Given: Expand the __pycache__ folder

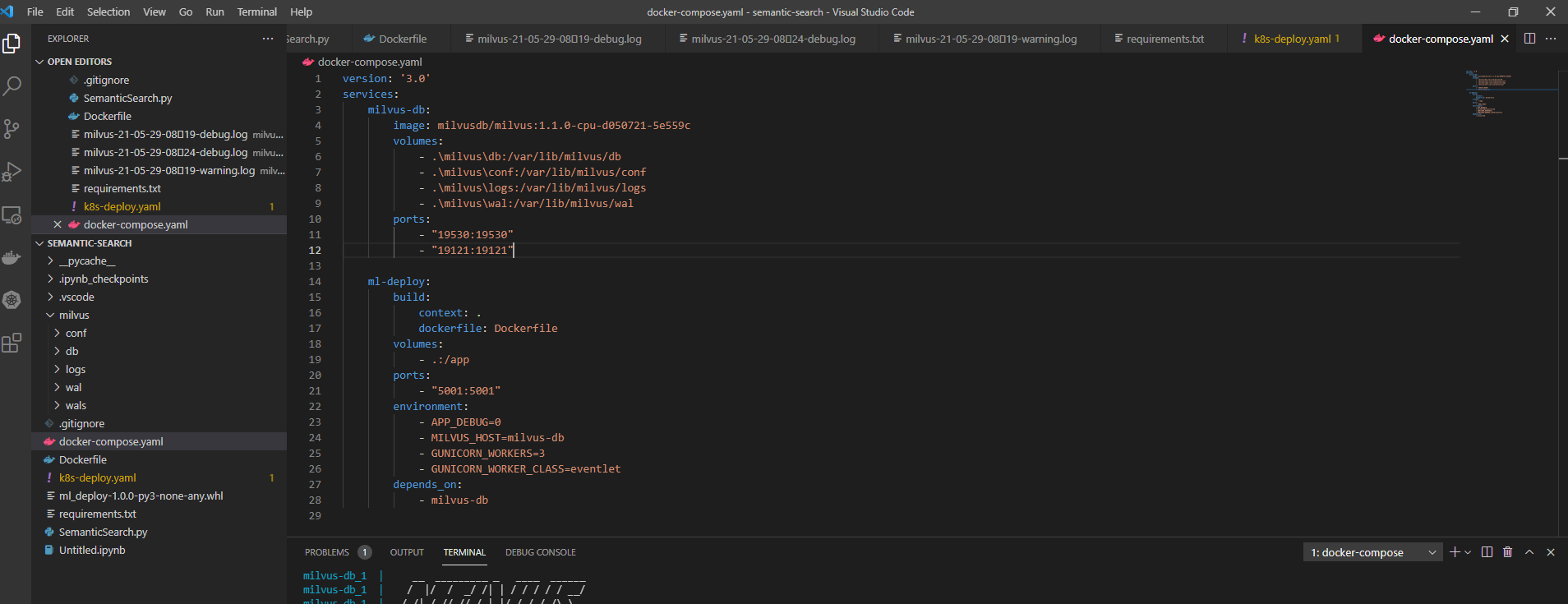Looking at the screenshot, I should (50, 261).
